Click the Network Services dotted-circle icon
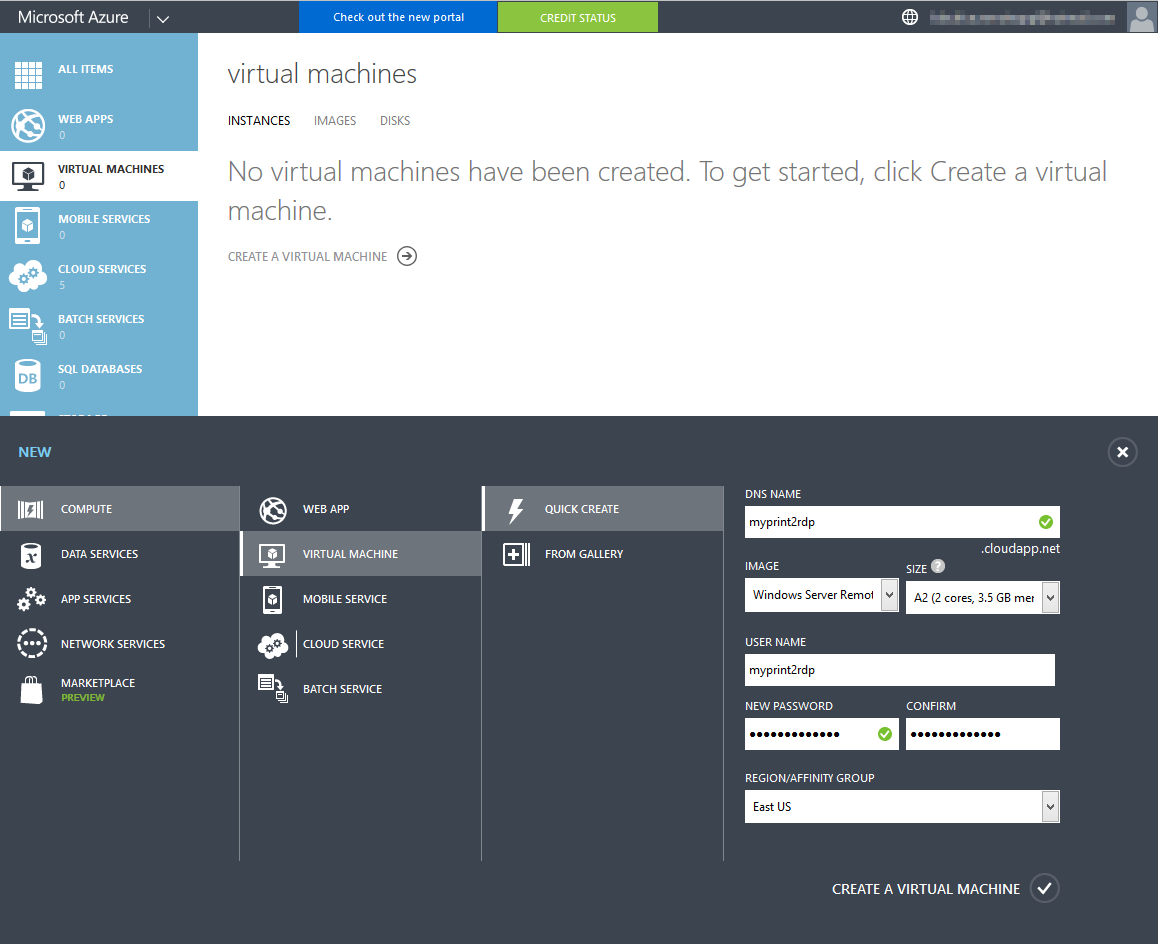 coord(32,643)
